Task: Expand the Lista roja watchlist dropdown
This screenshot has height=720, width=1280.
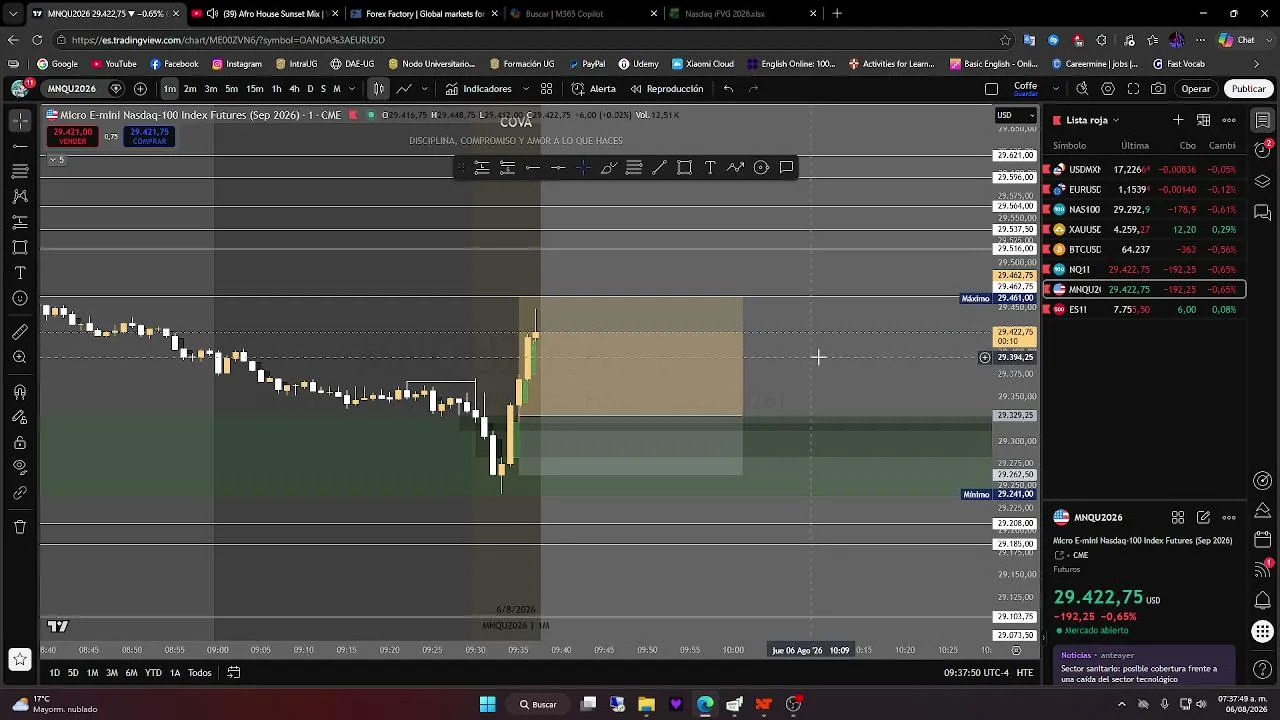Action: (1092, 120)
